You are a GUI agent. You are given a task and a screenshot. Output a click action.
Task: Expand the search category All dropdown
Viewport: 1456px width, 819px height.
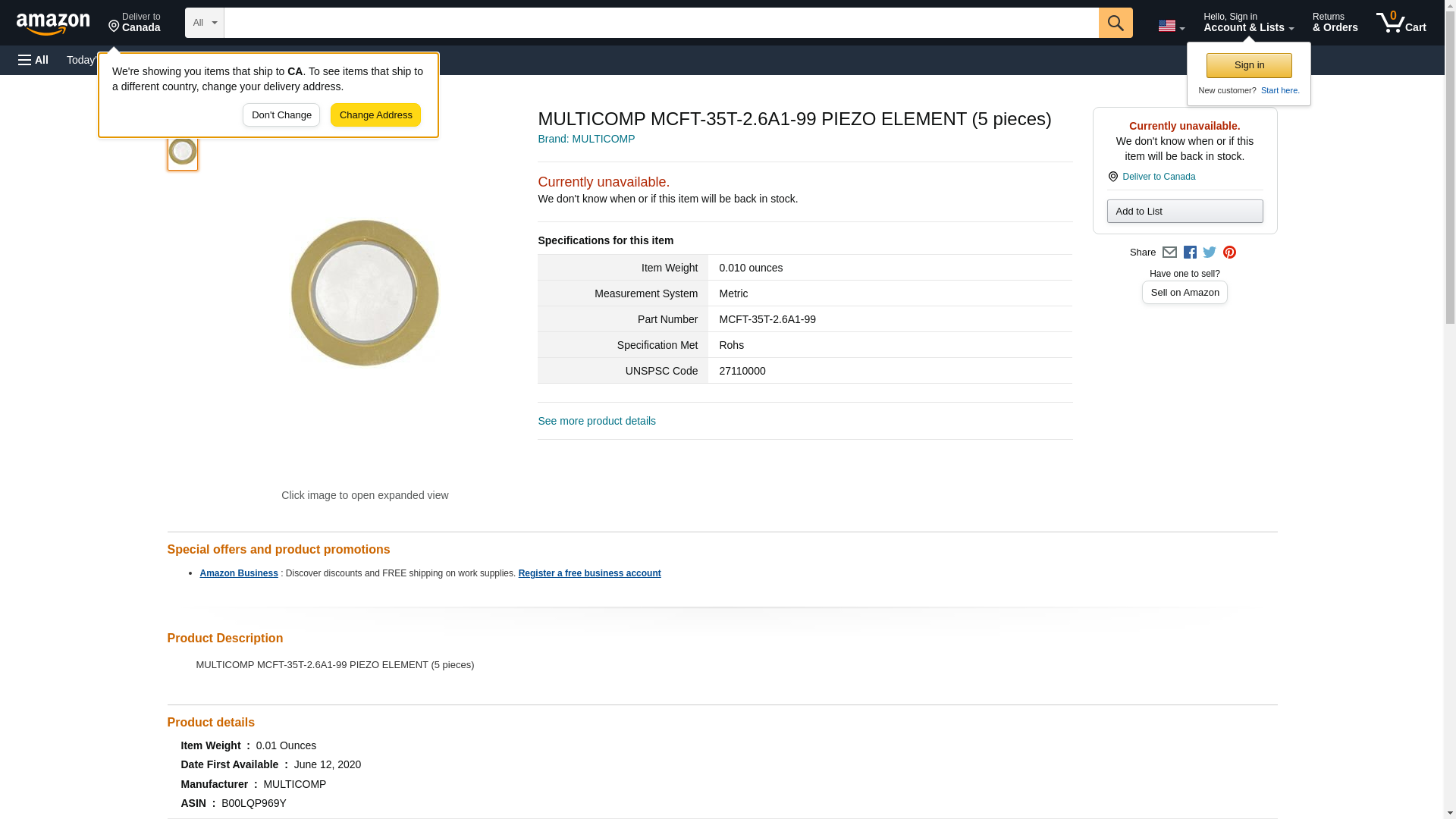click(x=204, y=23)
